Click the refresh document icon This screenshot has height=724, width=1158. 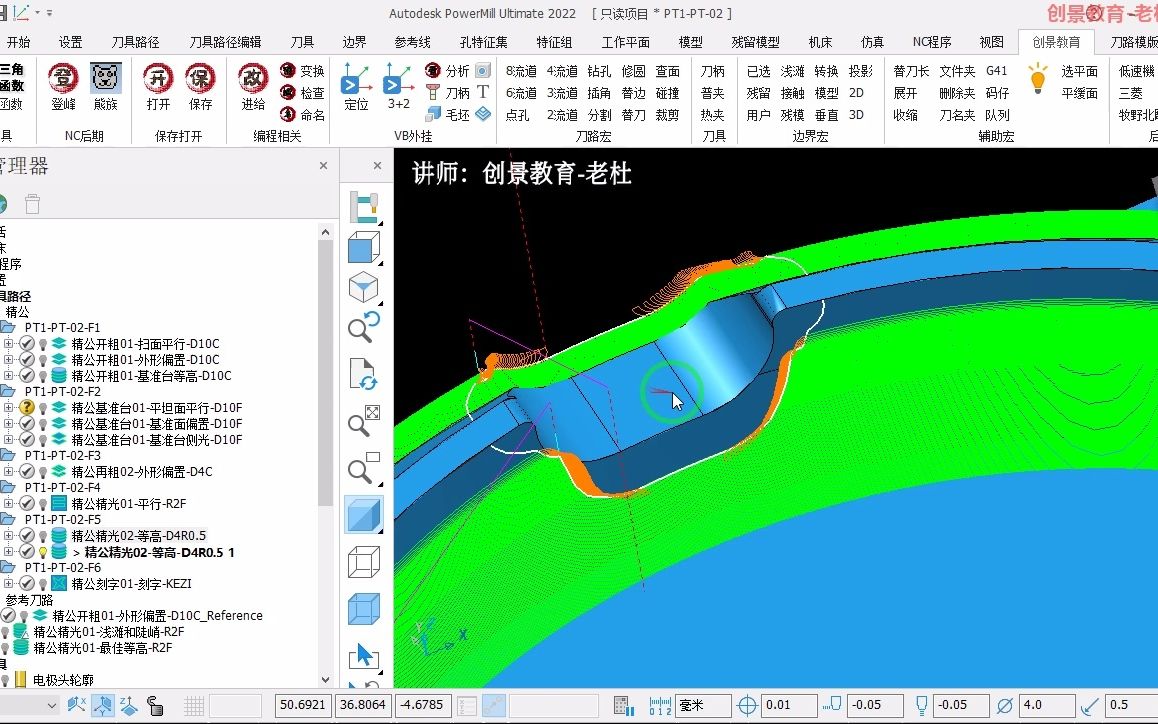pyautogui.click(x=363, y=374)
